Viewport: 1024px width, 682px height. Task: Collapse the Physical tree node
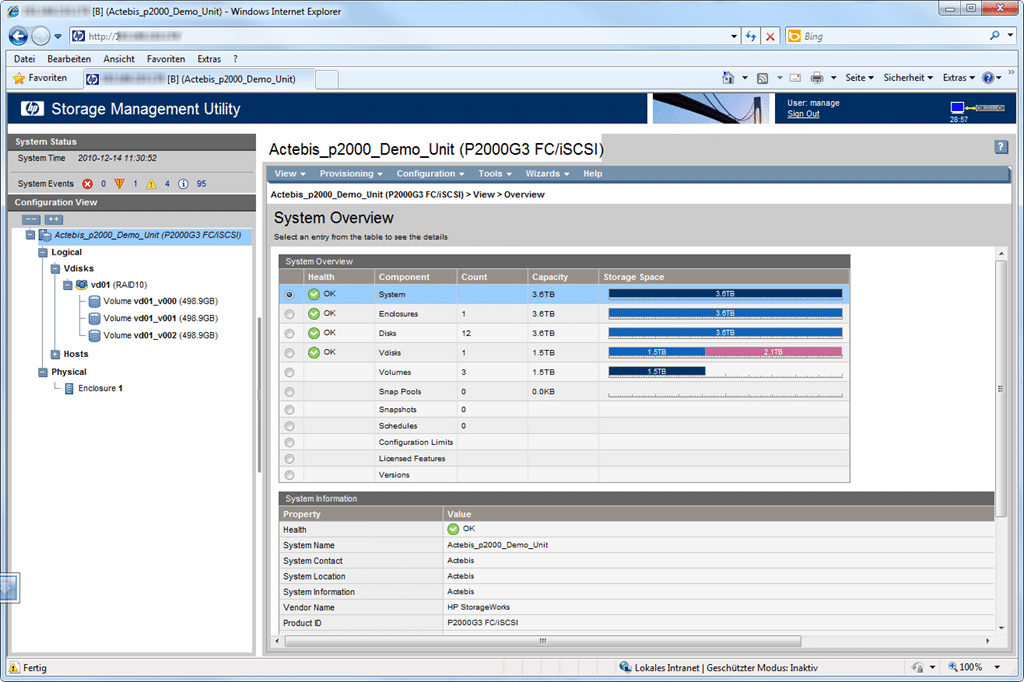tap(42, 372)
